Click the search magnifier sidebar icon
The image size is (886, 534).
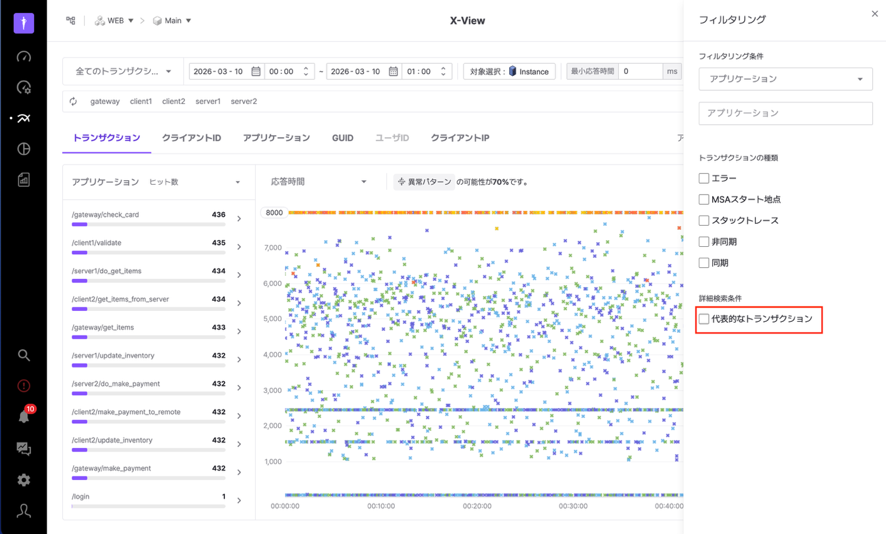coord(24,355)
